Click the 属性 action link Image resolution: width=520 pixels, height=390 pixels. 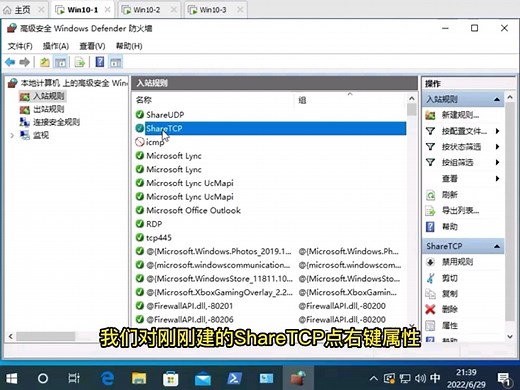point(450,325)
